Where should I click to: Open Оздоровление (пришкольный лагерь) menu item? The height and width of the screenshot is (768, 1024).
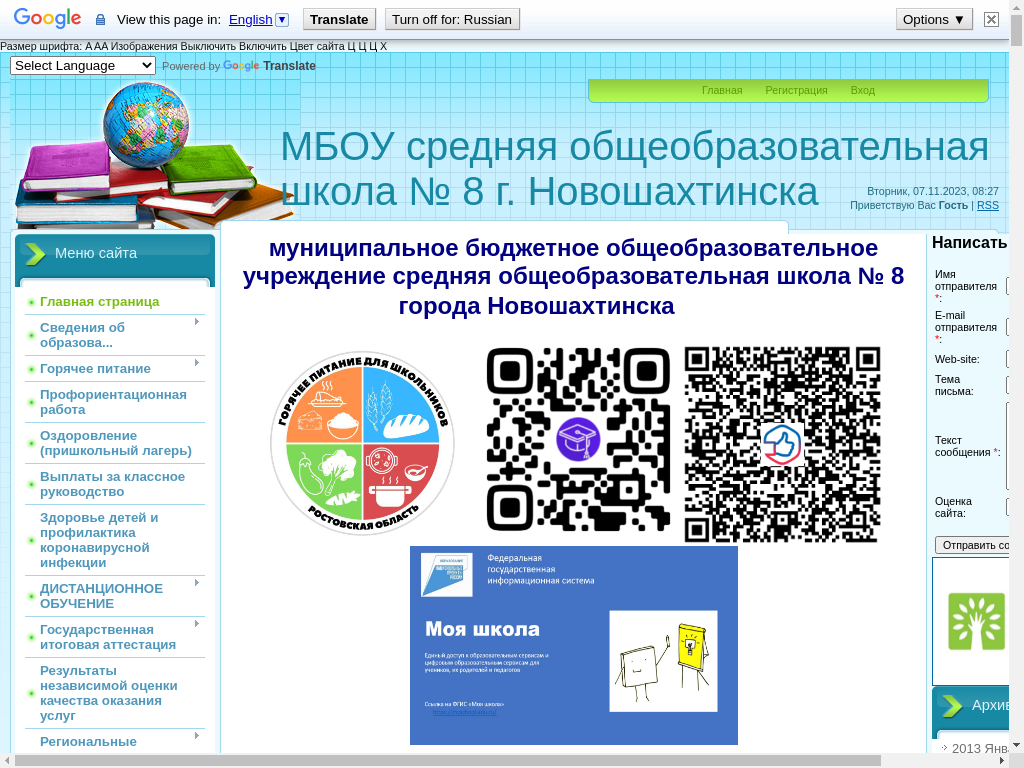coord(116,443)
